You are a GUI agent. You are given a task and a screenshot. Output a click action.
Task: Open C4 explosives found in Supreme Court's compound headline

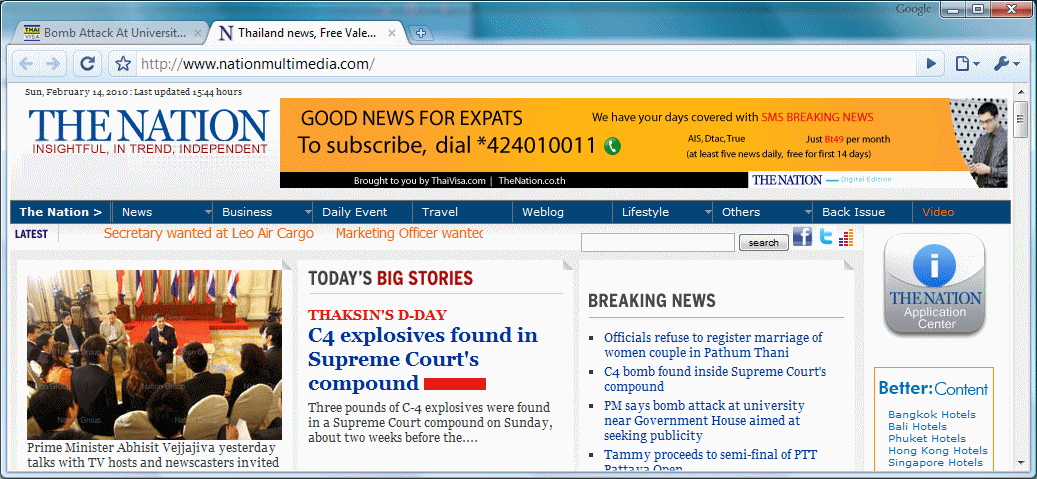pos(423,359)
